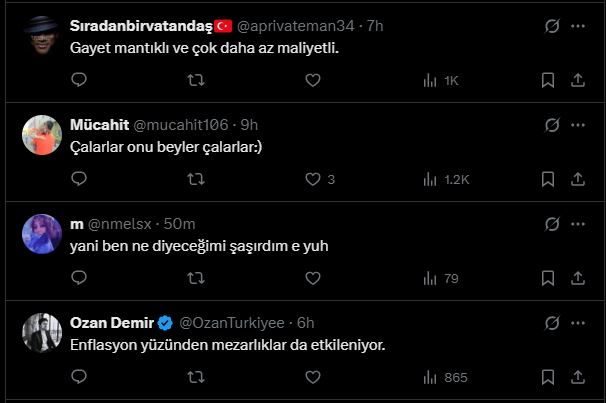Like Mücahit's tweet with 3 likes
The height and width of the screenshot is (403, 606).
pos(320,179)
